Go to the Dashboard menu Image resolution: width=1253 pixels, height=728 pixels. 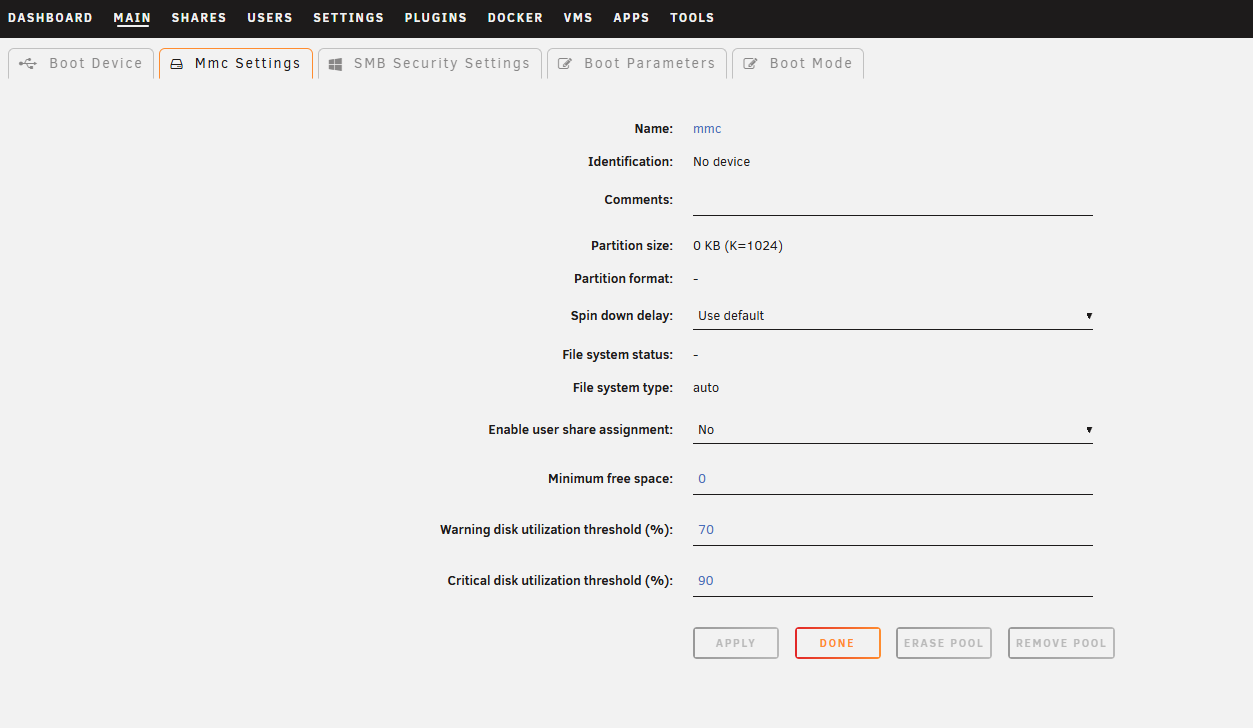50,18
